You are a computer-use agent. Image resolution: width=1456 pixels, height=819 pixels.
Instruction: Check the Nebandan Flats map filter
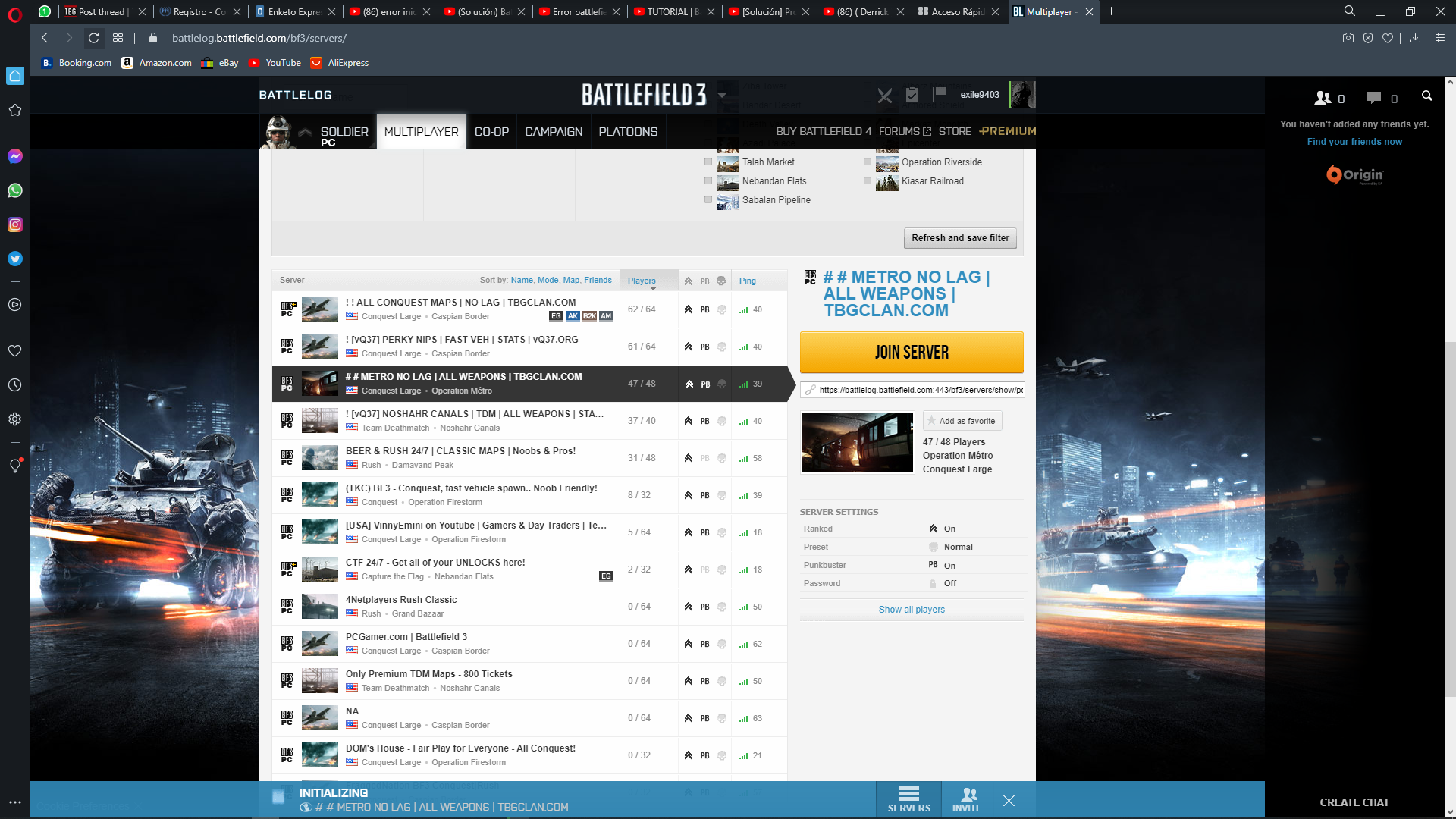coord(708,180)
